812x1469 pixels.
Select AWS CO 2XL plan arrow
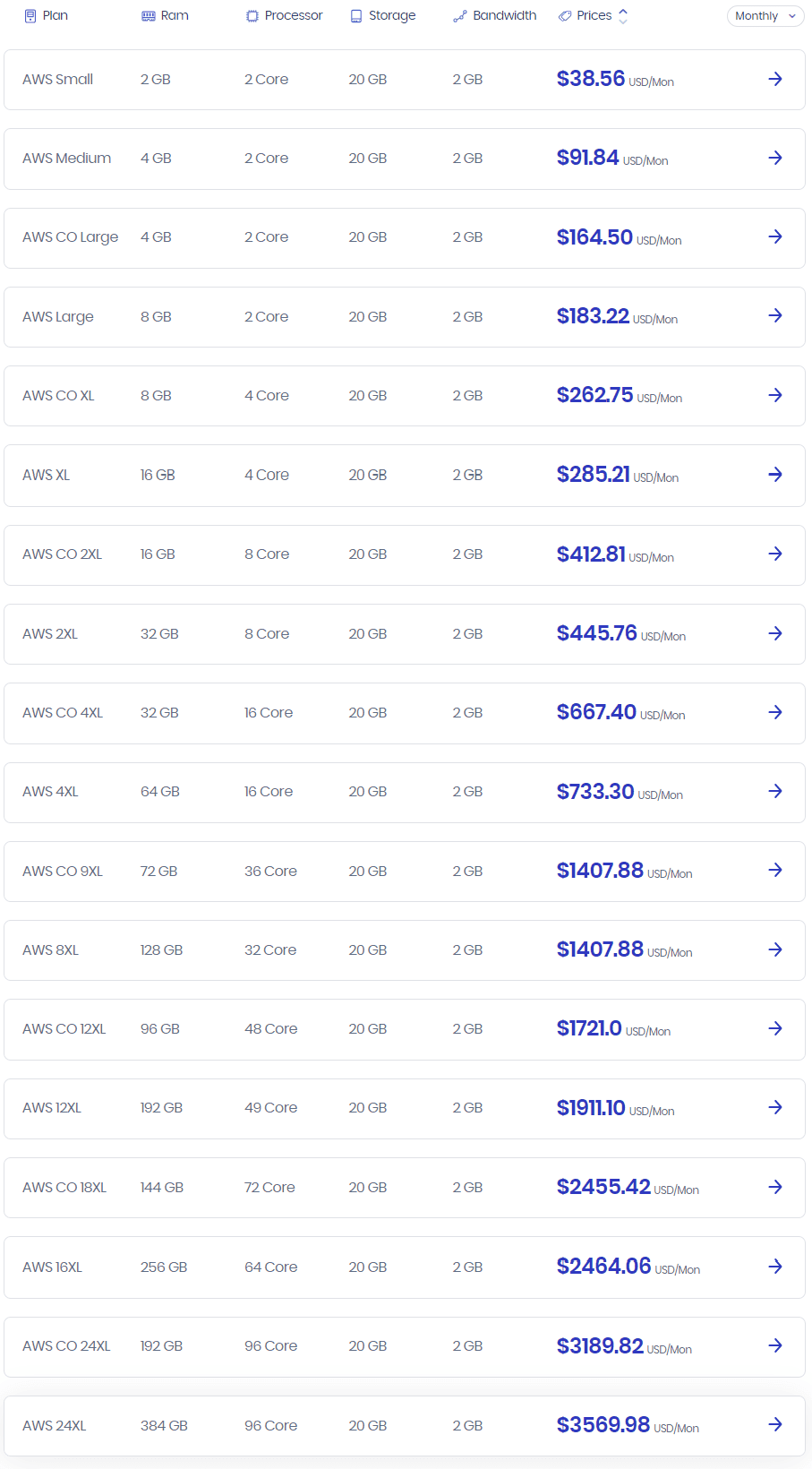click(775, 554)
